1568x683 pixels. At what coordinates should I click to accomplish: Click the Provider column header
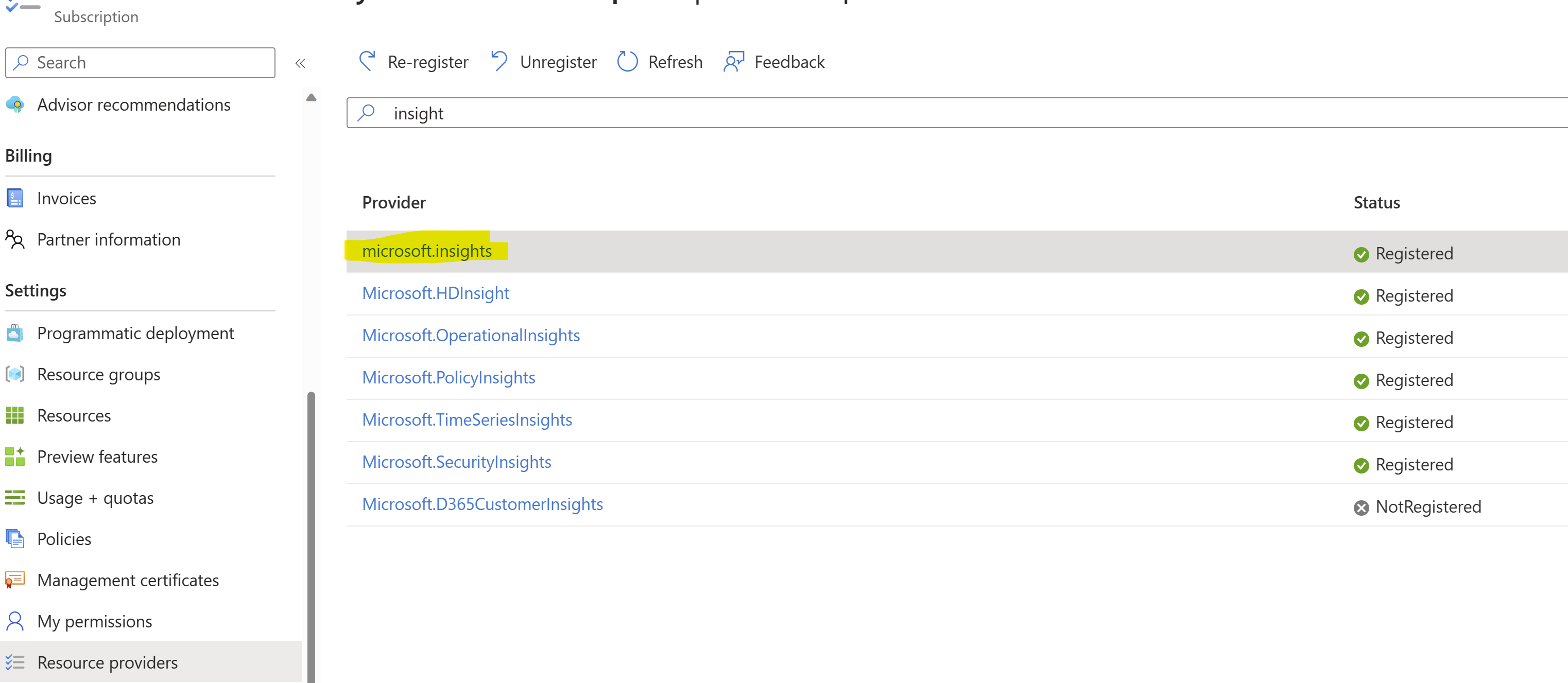tap(394, 202)
